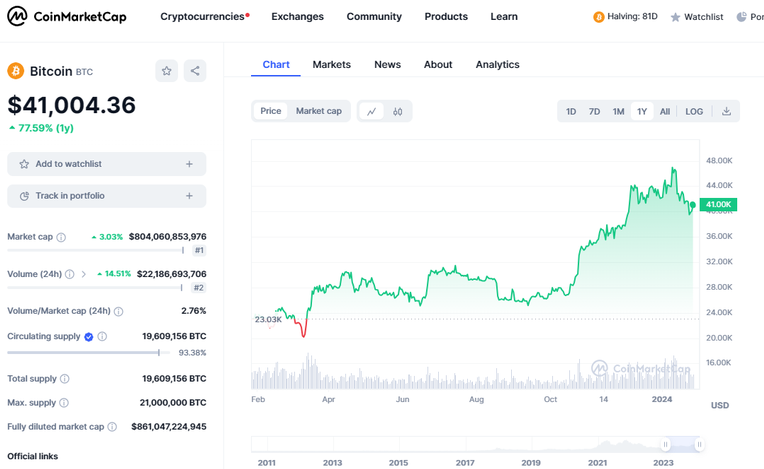Click the CoinMarketCap logo
Image resolution: width=764 pixels, height=469 pixels.
click(x=67, y=17)
